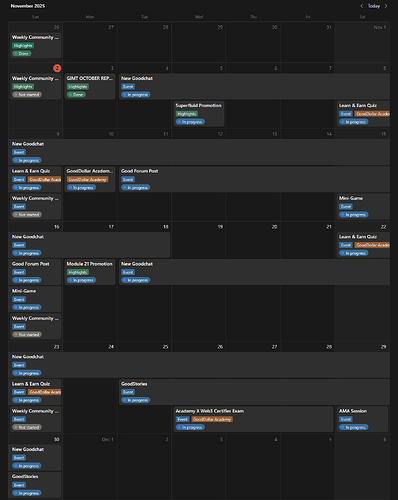Open Mini-Game event on November 15
Screen dimensions: 398x500
coord(363,206)
